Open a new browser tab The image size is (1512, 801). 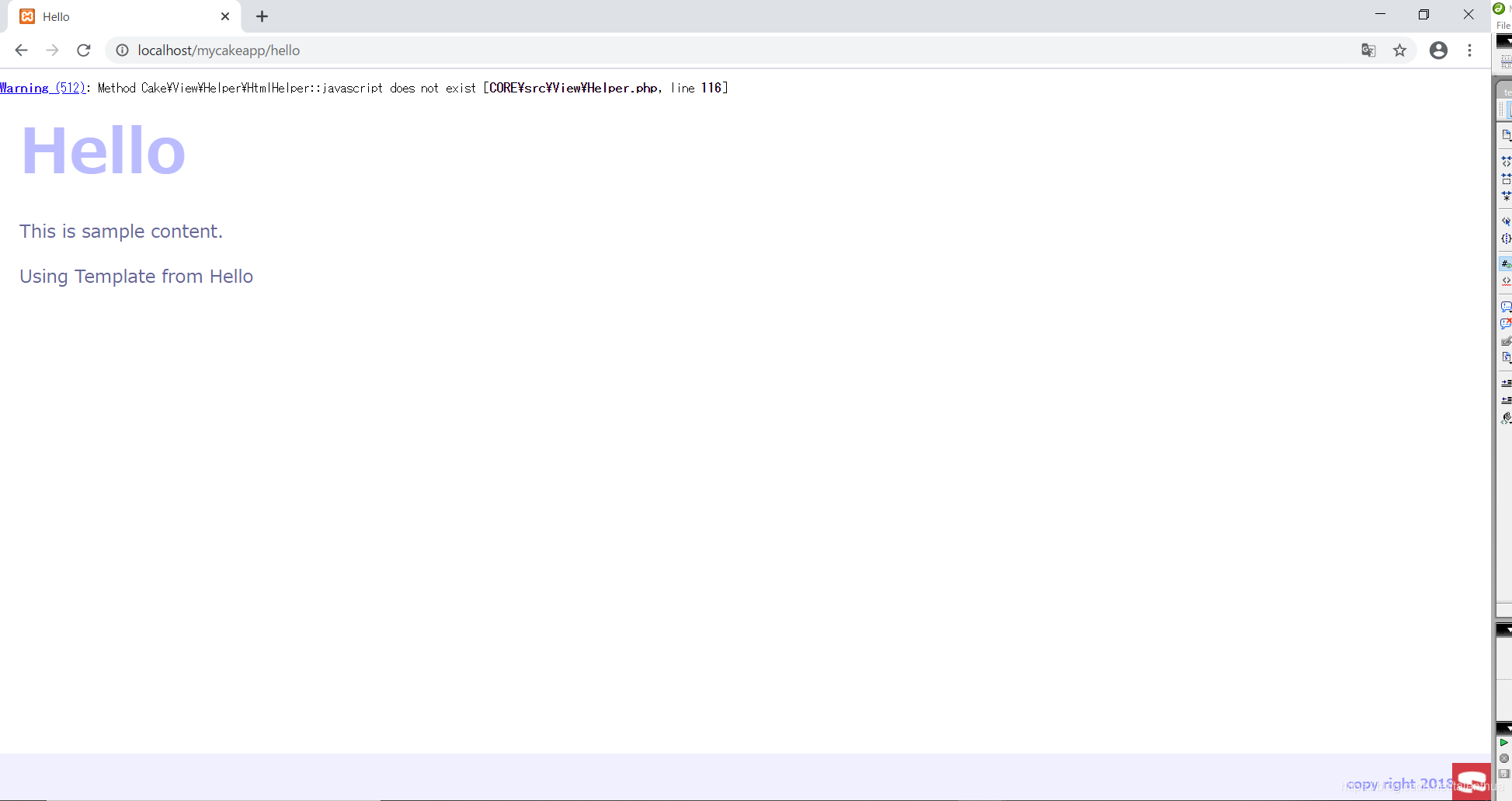pos(262,16)
